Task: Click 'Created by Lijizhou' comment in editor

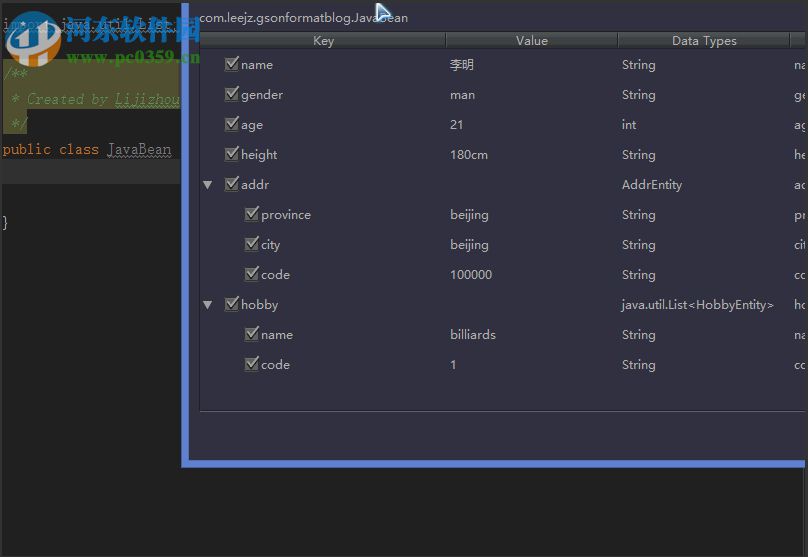Action: tap(103, 99)
